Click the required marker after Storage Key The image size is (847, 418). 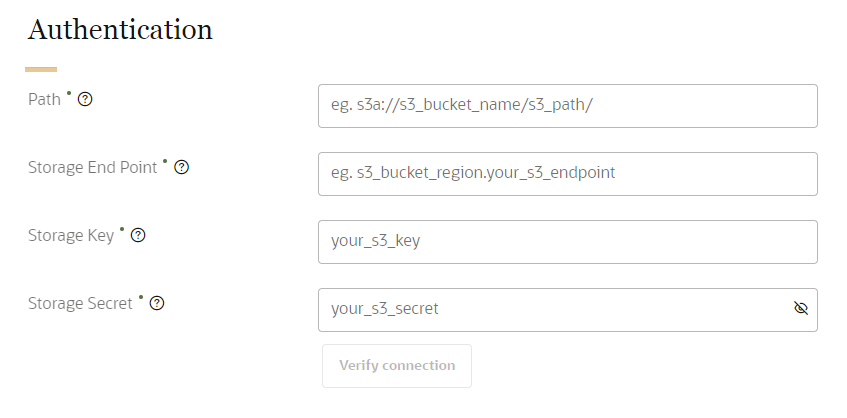point(122,231)
